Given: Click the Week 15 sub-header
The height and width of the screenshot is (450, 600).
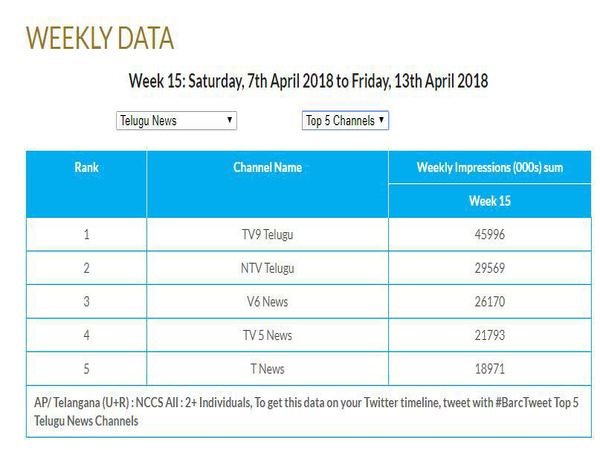Looking at the screenshot, I should [489, 201].
